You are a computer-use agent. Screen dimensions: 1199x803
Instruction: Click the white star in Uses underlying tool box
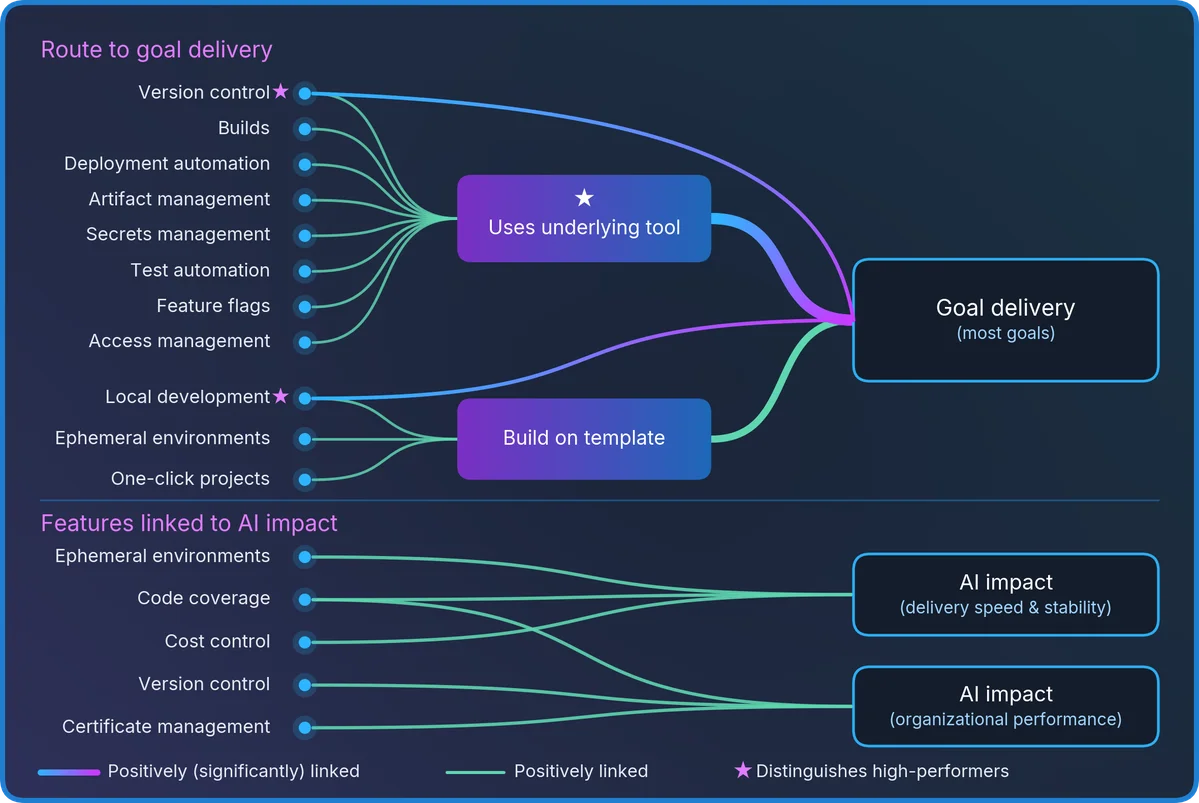tap(584, 198)
